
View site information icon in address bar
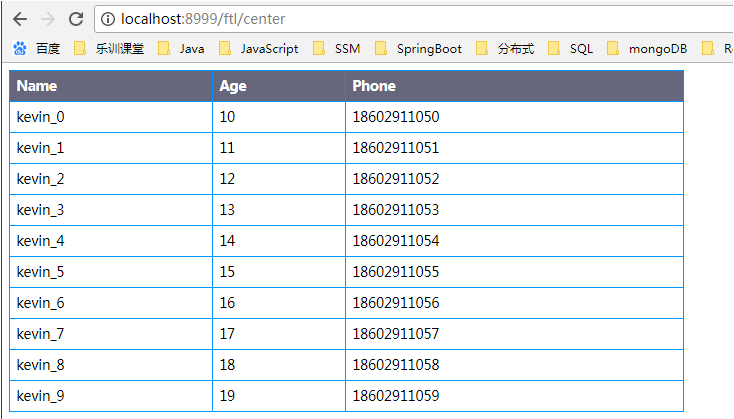coord(108,19)
